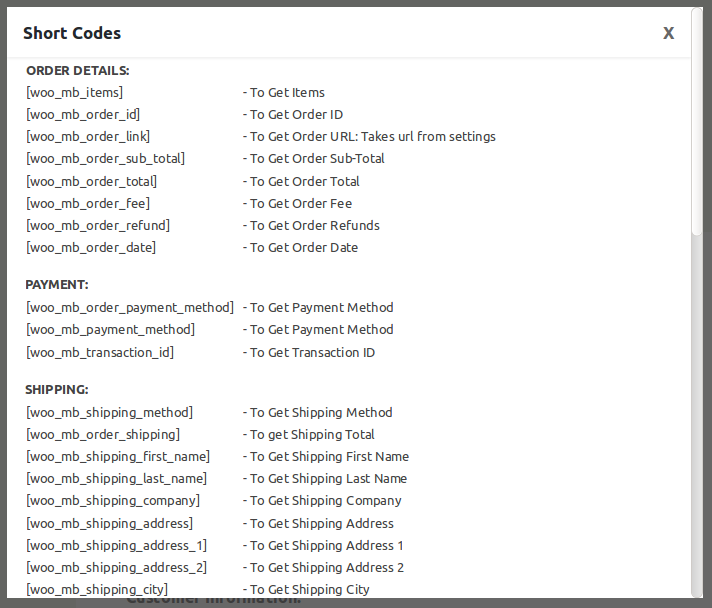Select the [woo_mb_payment_method] short code
The width and height of the screenshot is (712, 608).
coord(110,329)
